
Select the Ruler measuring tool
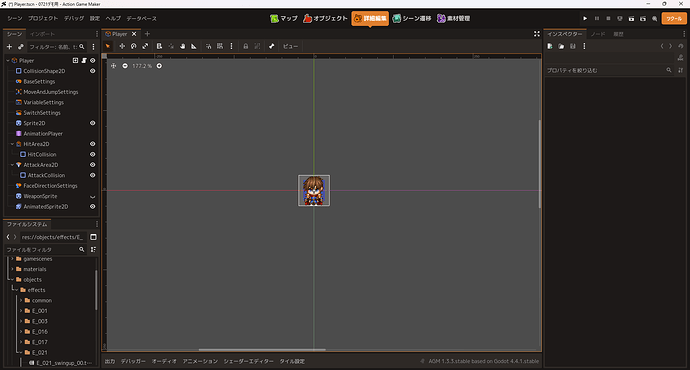tap(194, 46)
